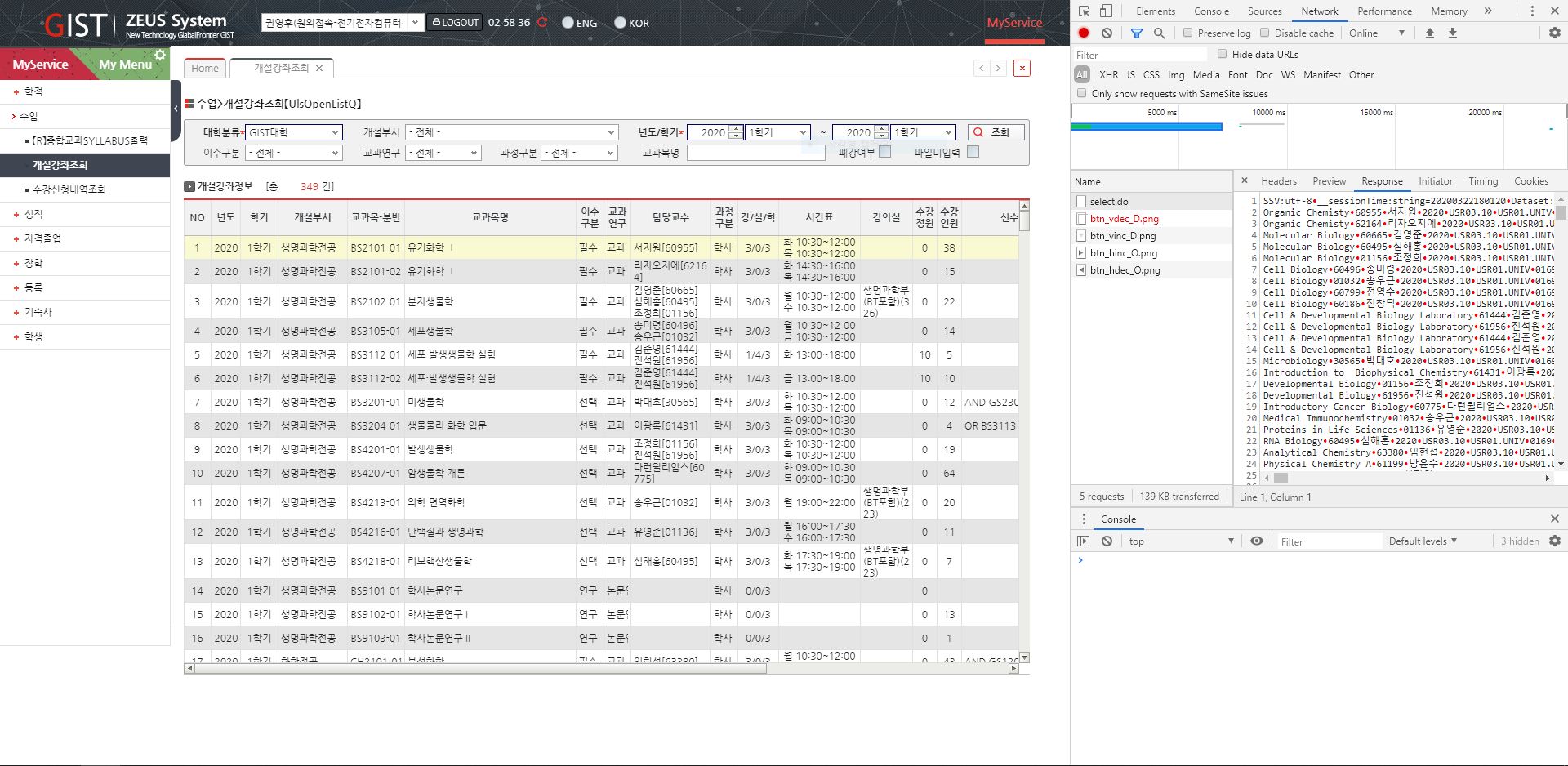Check the 파일미입력 checkbox

[973, 152]
